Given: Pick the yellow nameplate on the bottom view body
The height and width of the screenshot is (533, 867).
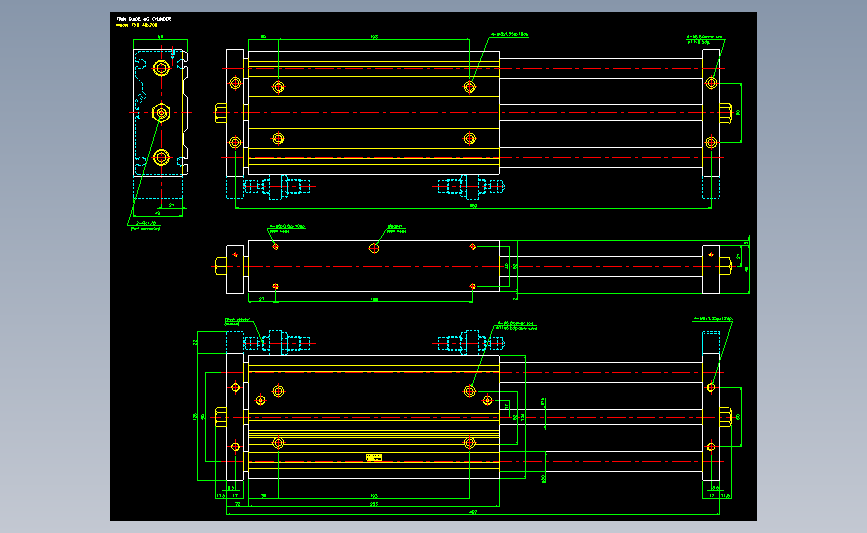Looking at the screenshot, I should pyautogui.click(x=374, y=457).
